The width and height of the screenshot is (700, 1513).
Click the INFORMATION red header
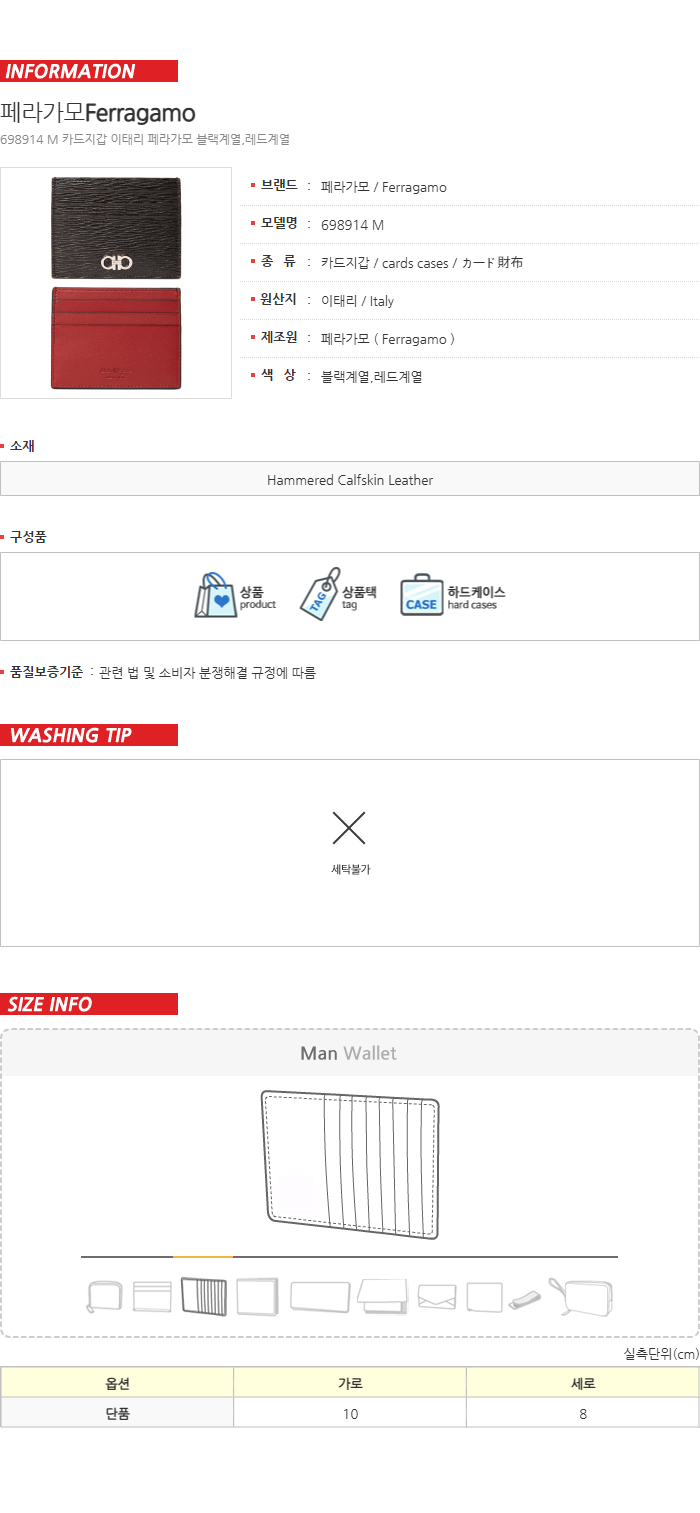89,71
